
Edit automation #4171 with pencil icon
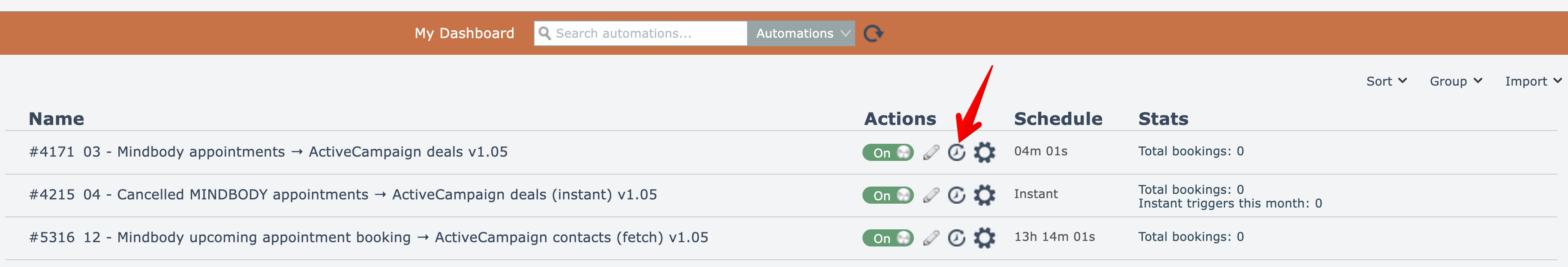coord(931,152)
